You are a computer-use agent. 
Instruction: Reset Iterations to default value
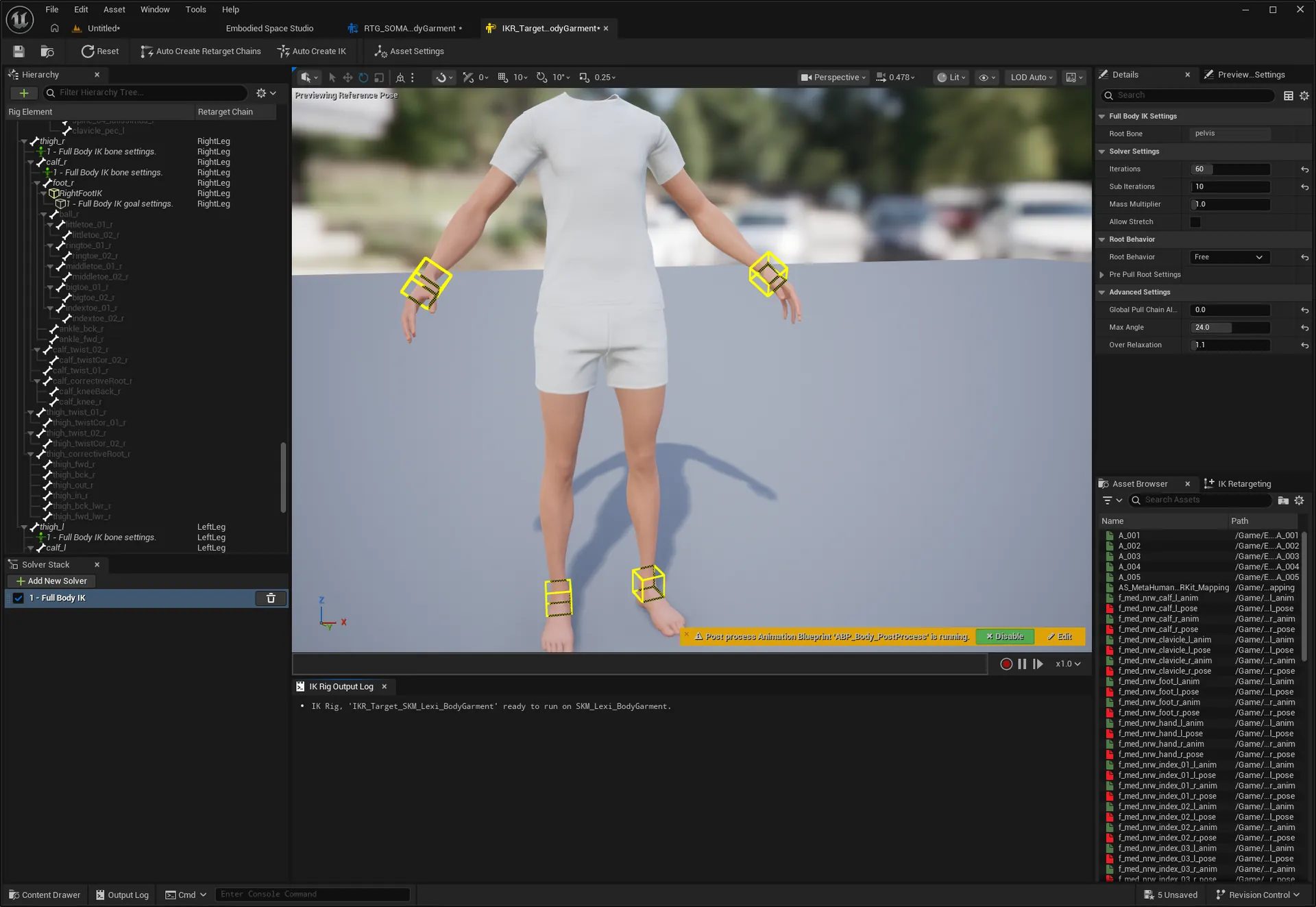[1305, 169]
